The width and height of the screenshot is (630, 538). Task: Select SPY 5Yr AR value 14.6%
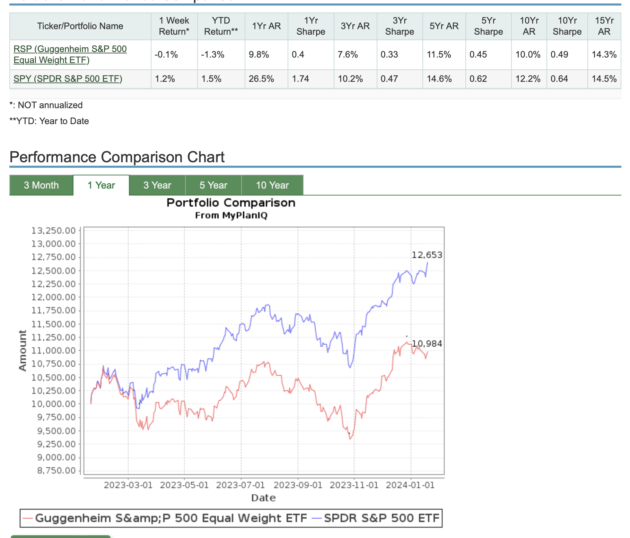coord(439,79)
